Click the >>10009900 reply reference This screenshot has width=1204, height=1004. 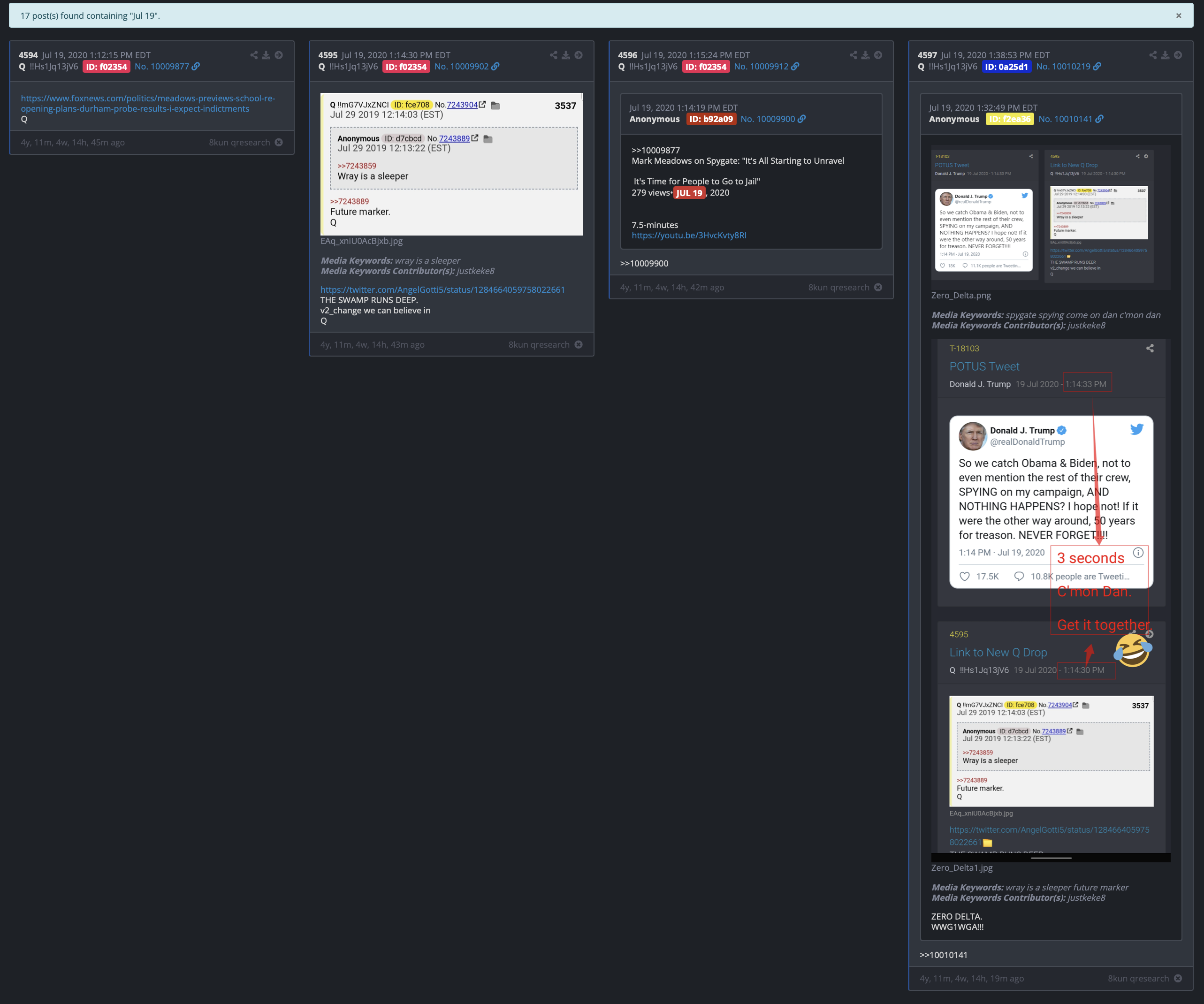point(644,263)
